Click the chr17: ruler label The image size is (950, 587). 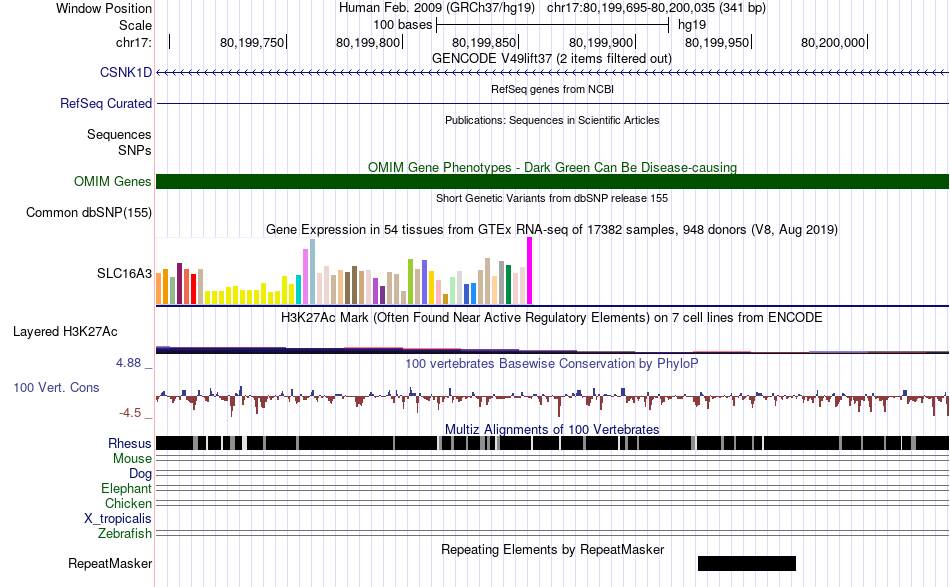click(134, 42)
